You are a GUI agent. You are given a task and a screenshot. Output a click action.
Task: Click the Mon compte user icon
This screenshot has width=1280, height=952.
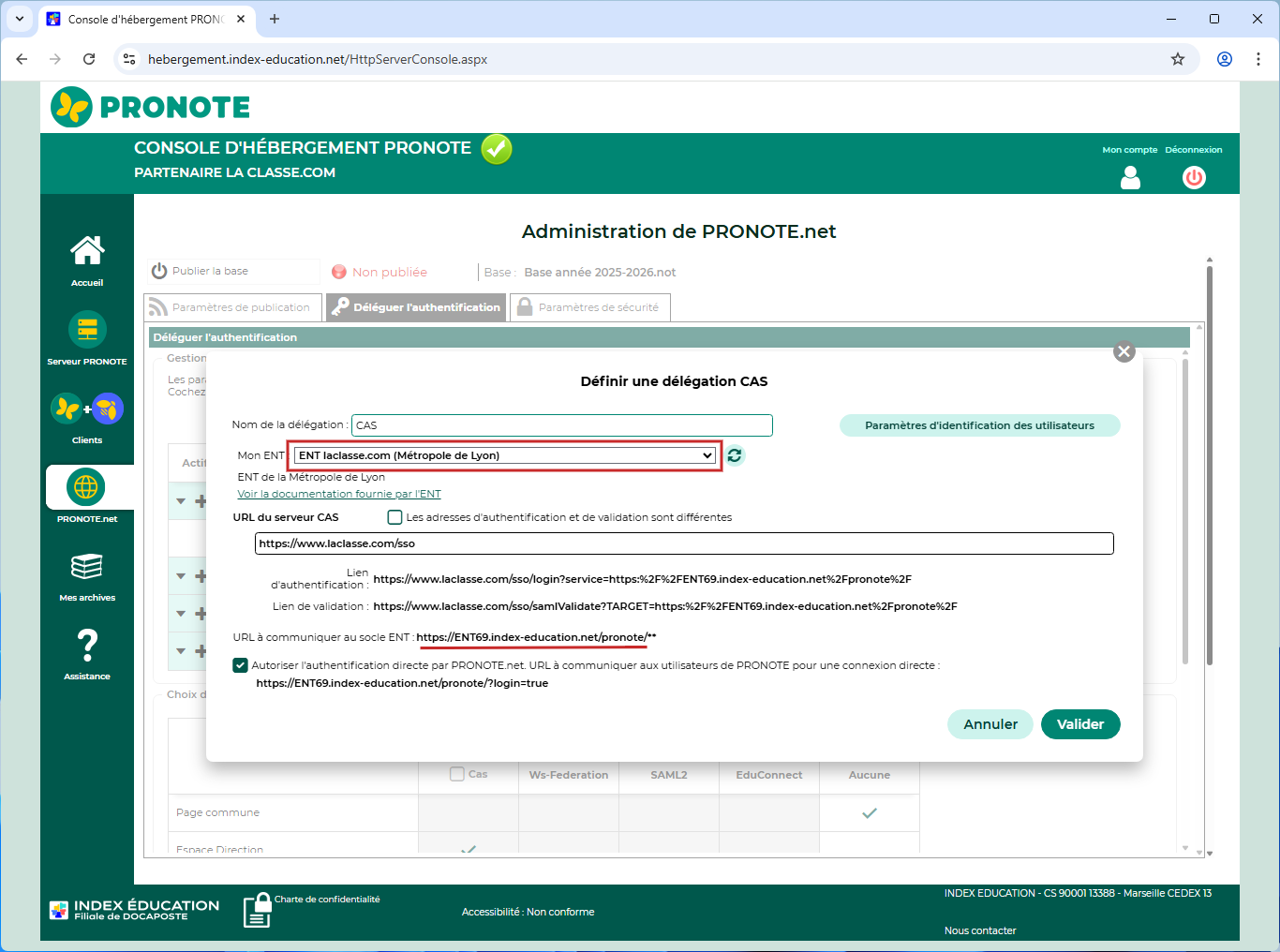click(x=1131, y=178)
